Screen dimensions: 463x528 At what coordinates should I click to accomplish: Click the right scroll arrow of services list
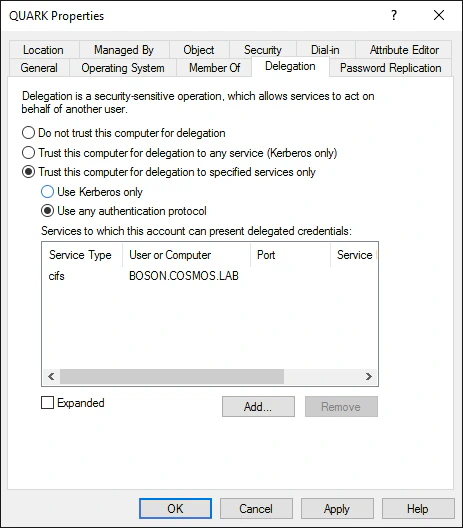click(369, 376)
